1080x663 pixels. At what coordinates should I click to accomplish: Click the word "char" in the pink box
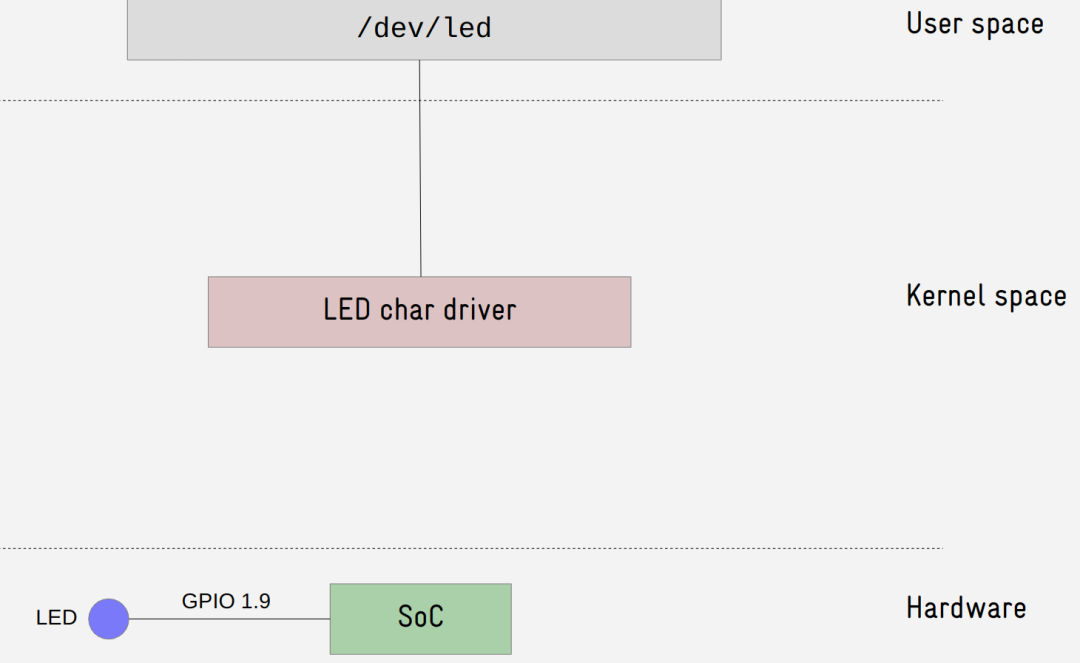pos(402,310)
